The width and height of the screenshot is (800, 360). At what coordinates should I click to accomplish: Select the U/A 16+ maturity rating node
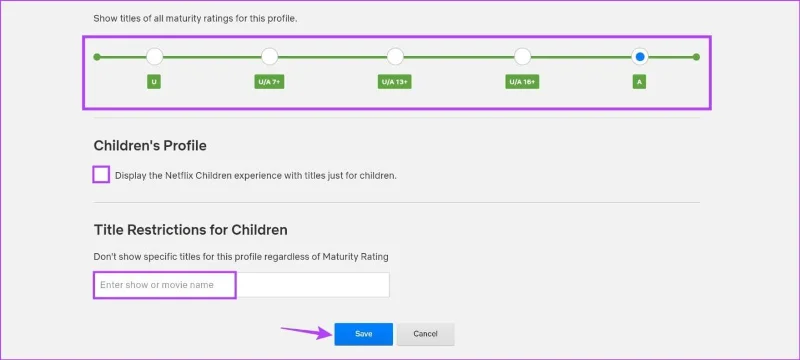tap(522, 57)
